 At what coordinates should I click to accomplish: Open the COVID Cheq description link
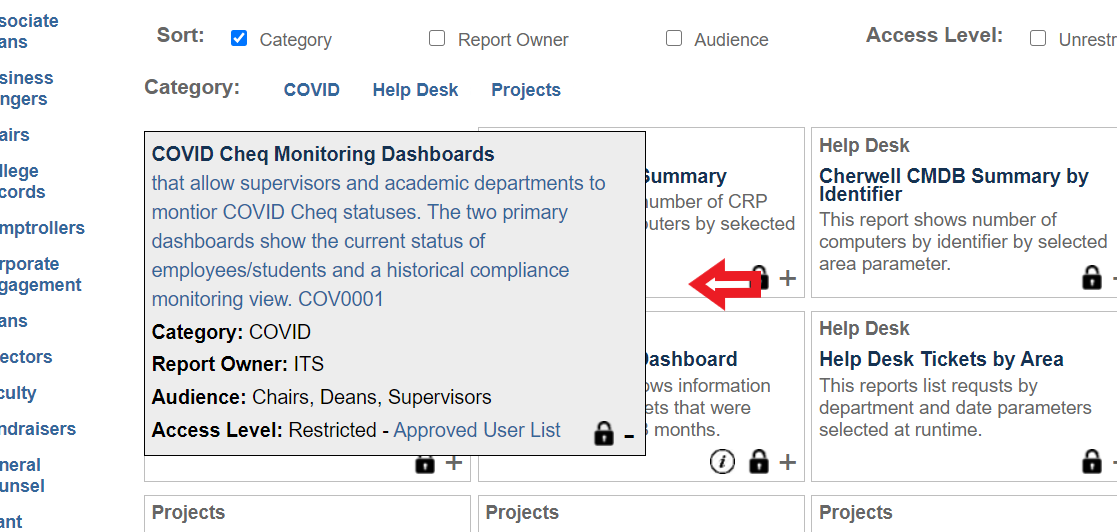378,241
